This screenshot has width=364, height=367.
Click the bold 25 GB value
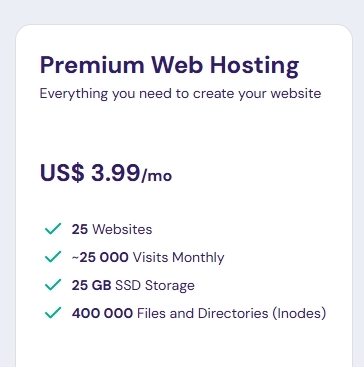91,285
